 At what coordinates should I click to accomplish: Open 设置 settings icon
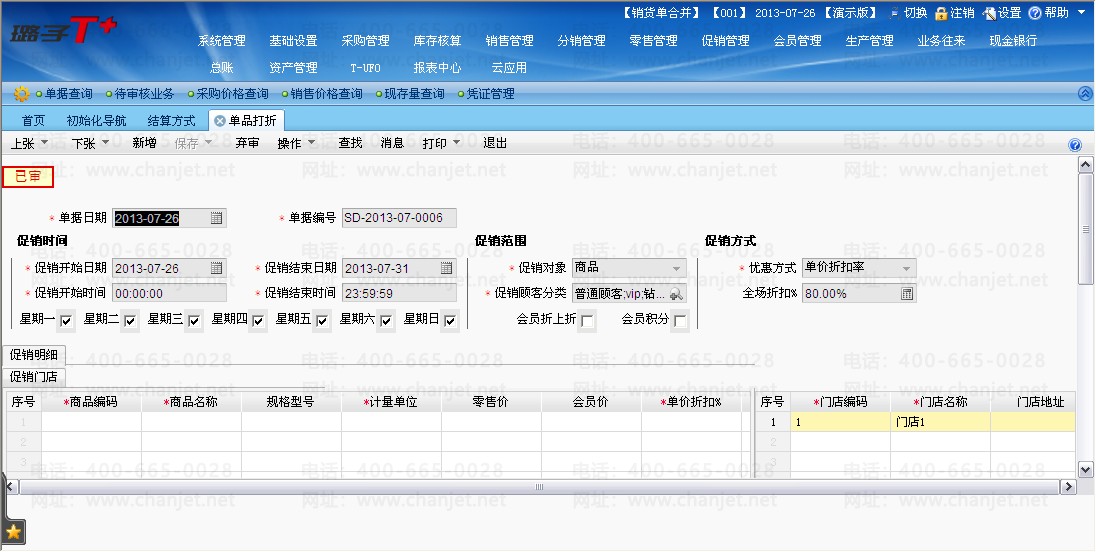pos(988,13)
